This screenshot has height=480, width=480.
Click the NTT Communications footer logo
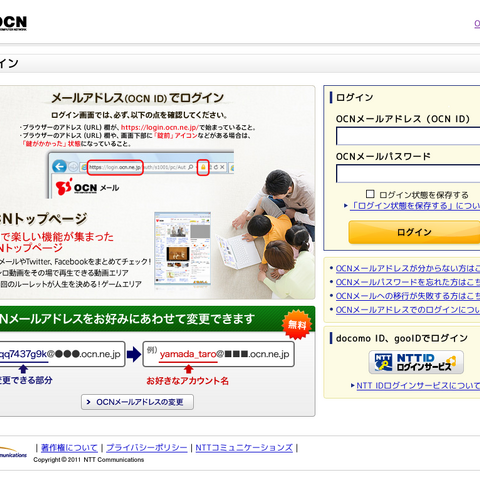13,452
